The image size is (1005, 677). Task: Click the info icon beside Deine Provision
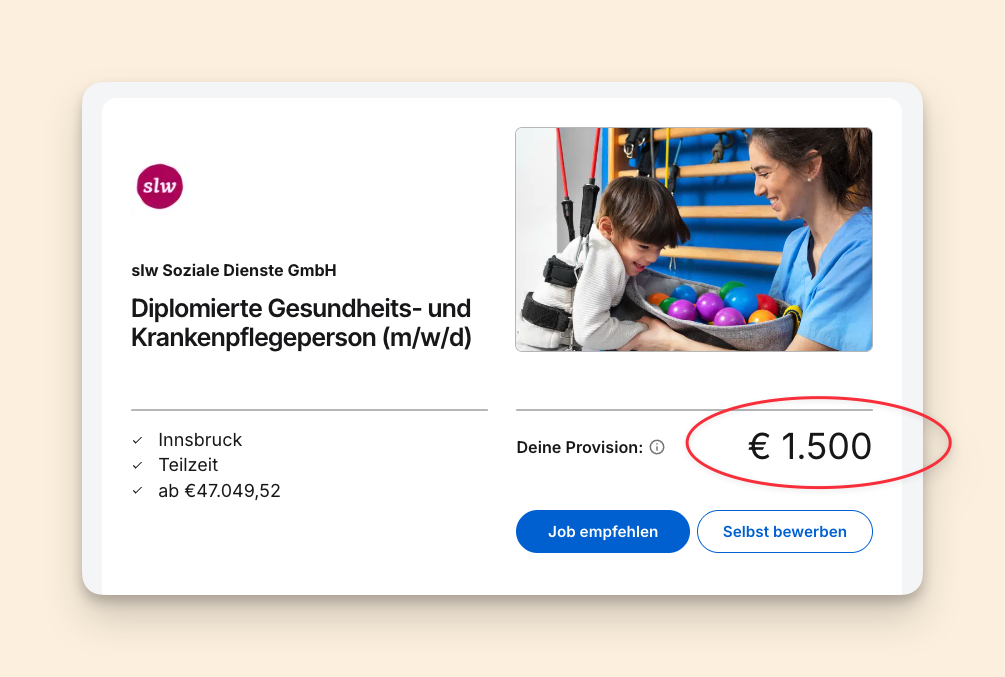click(x=657, y=447)
